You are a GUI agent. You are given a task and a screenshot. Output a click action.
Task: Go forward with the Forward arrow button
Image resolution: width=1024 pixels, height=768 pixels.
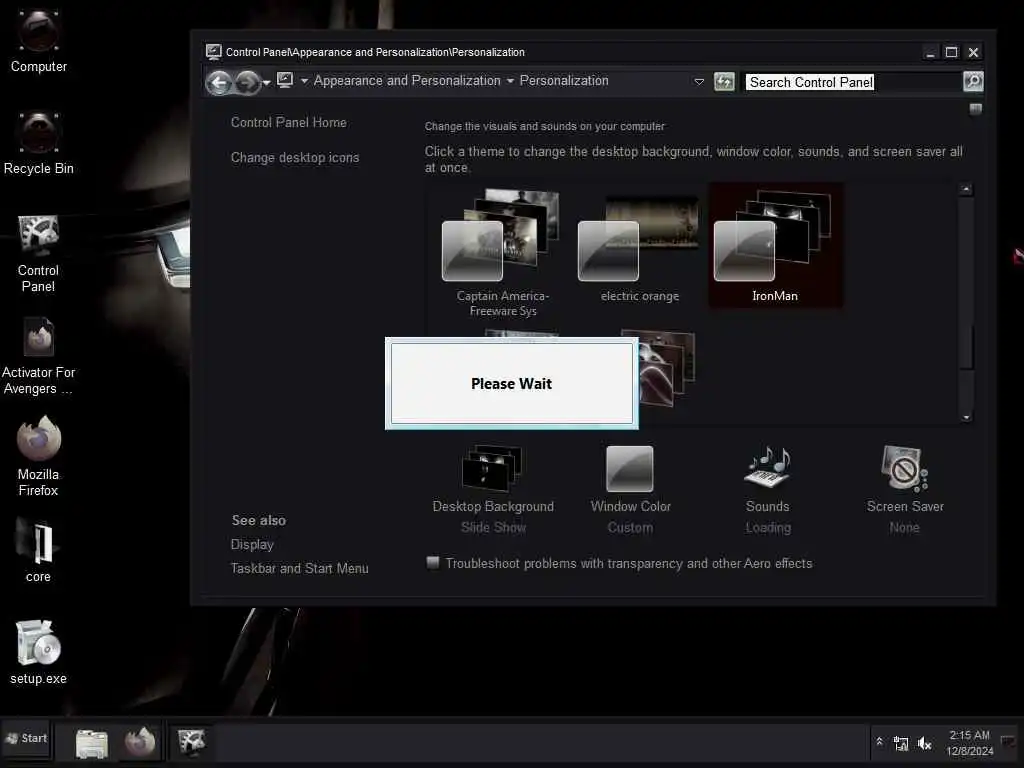(248, 82)
